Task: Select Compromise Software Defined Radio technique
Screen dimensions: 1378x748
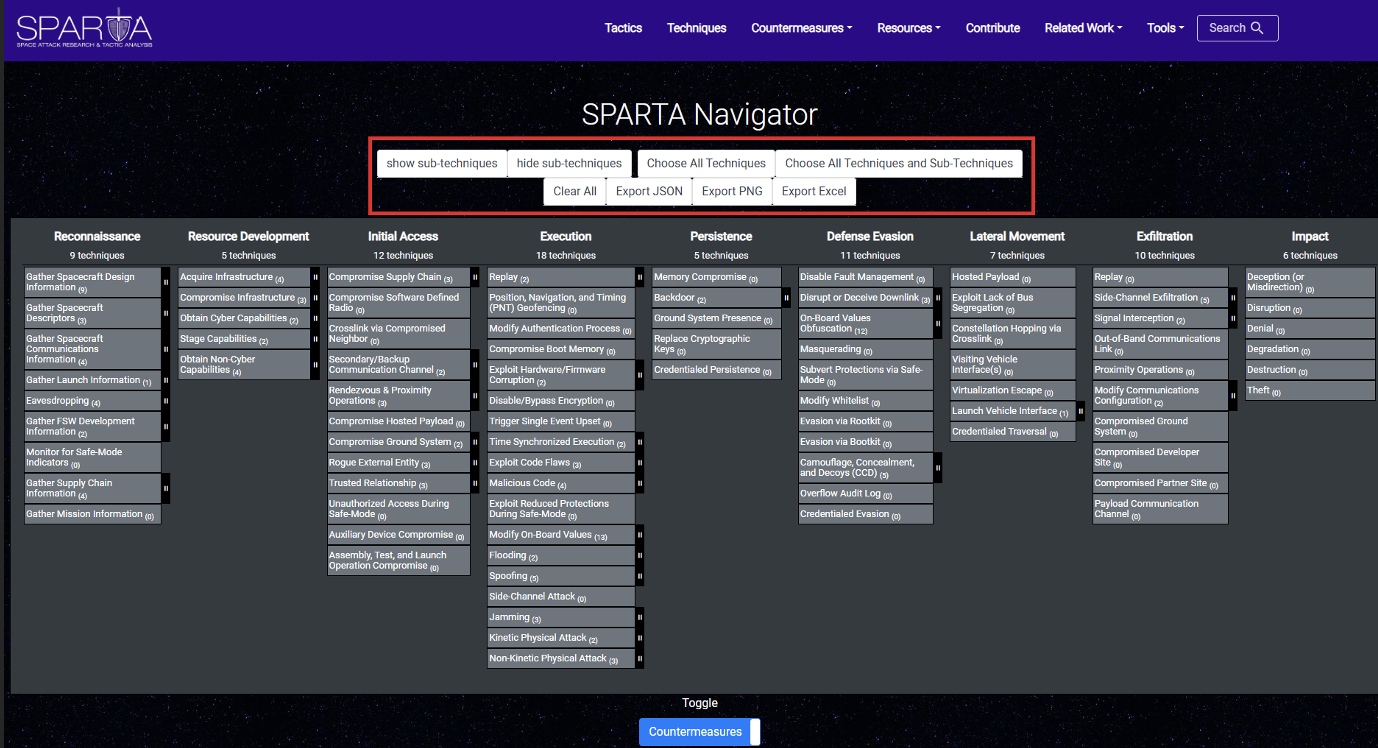Action: tap(399, 303)
